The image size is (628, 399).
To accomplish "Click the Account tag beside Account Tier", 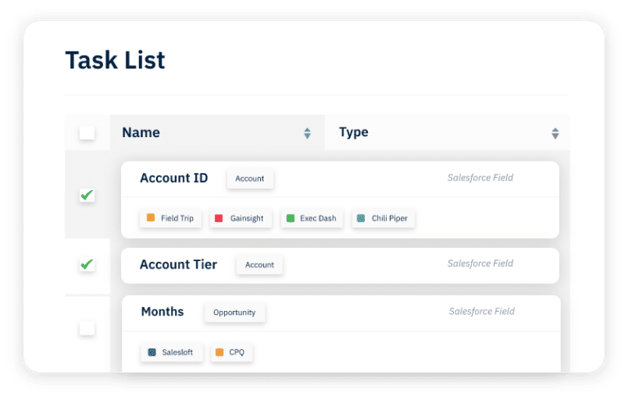I will pos(260,265).
